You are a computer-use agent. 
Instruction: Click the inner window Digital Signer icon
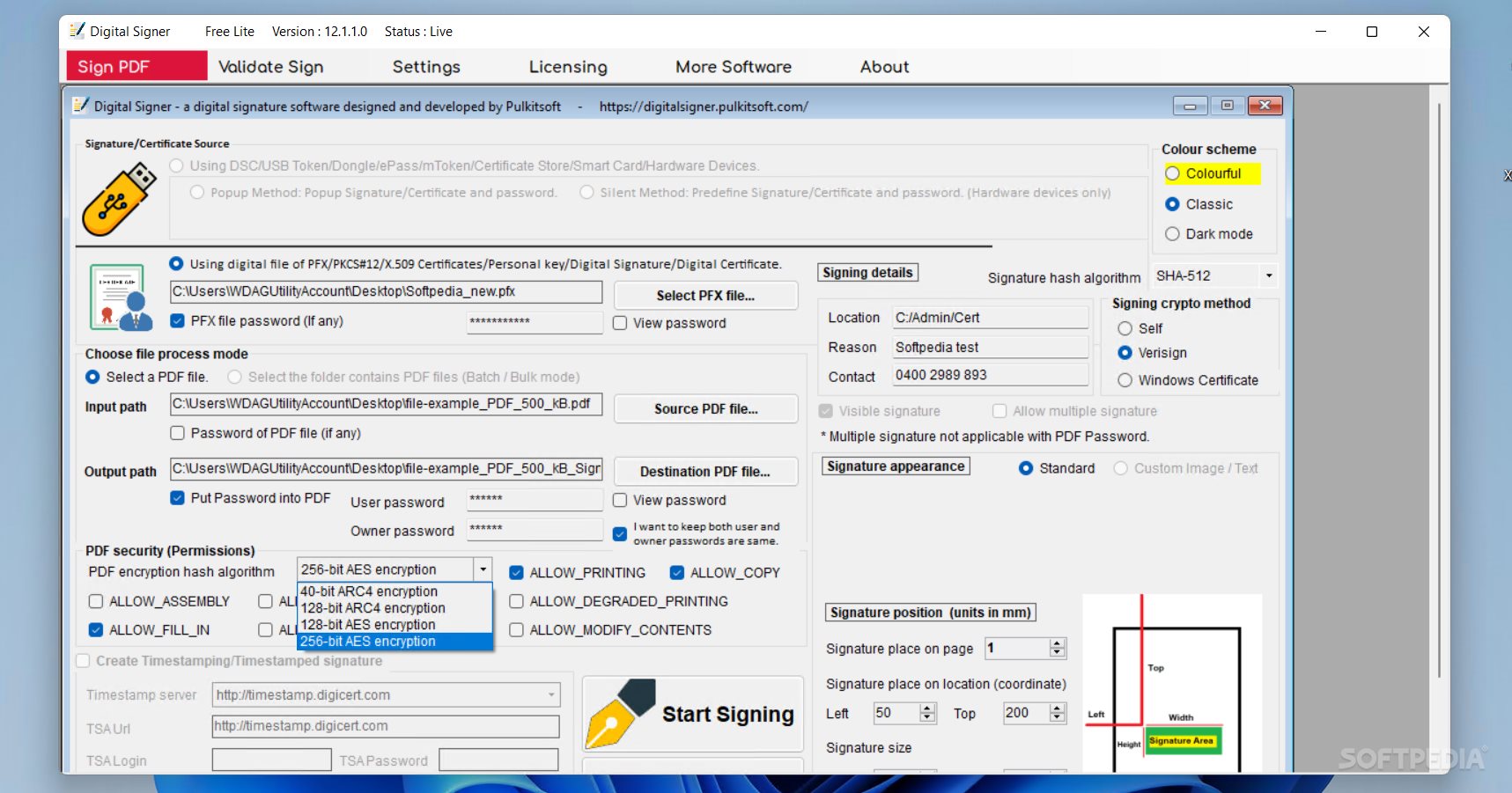81,106
